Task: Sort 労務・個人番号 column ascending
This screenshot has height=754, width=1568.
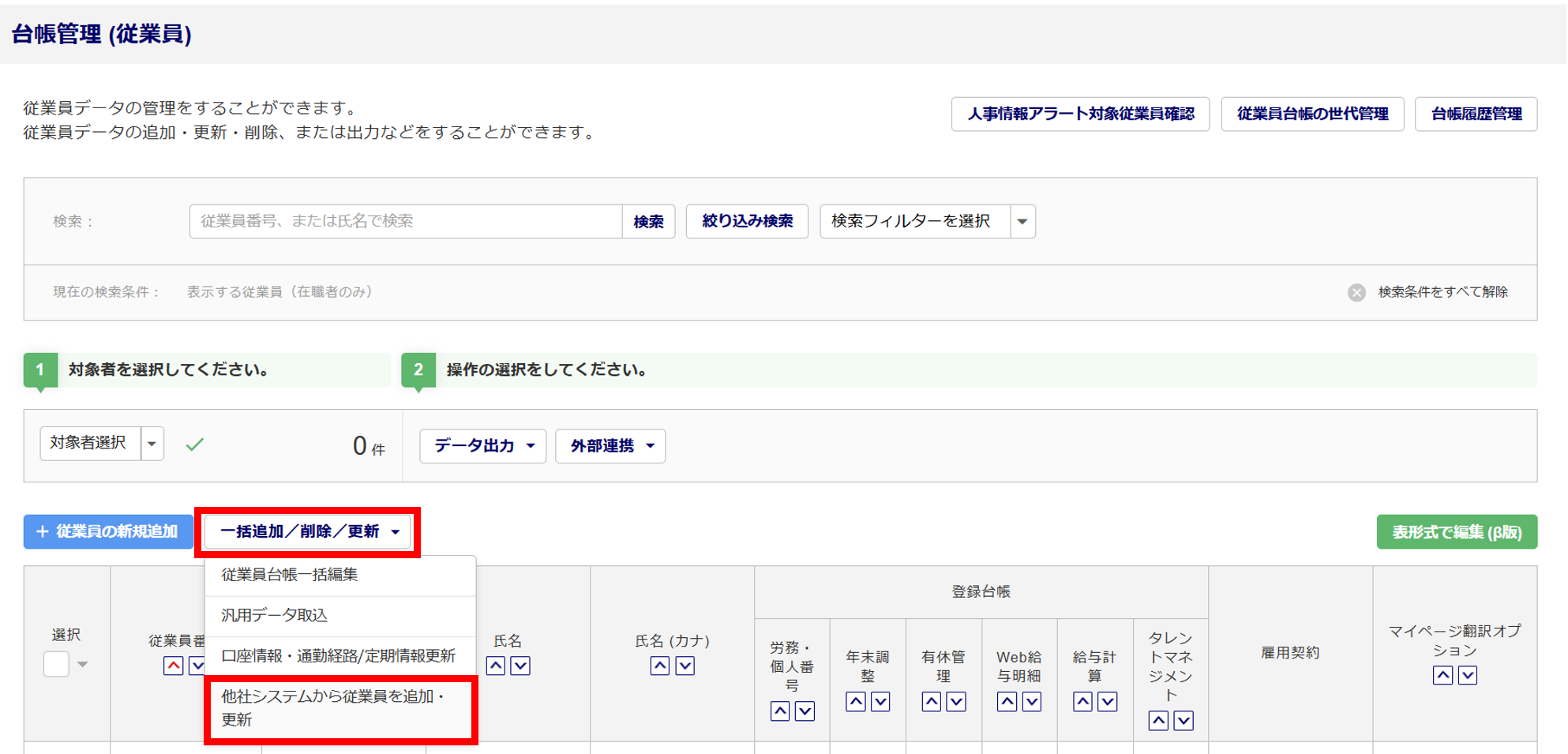Action: (779, 711)
